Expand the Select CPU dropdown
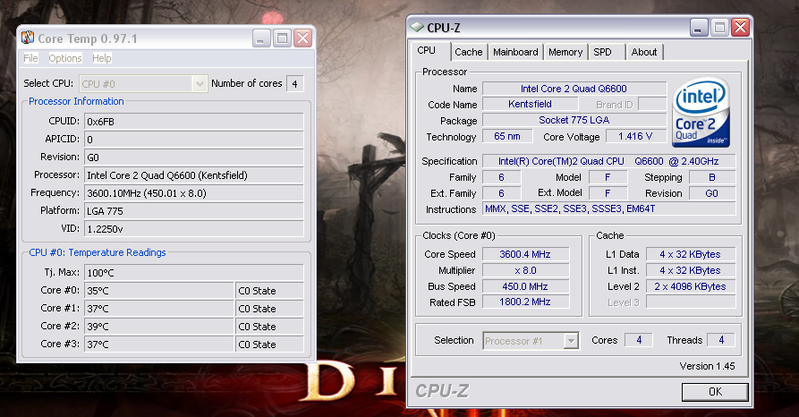Image resolution: width=799 pixels, height=417 pixels. 199,84
